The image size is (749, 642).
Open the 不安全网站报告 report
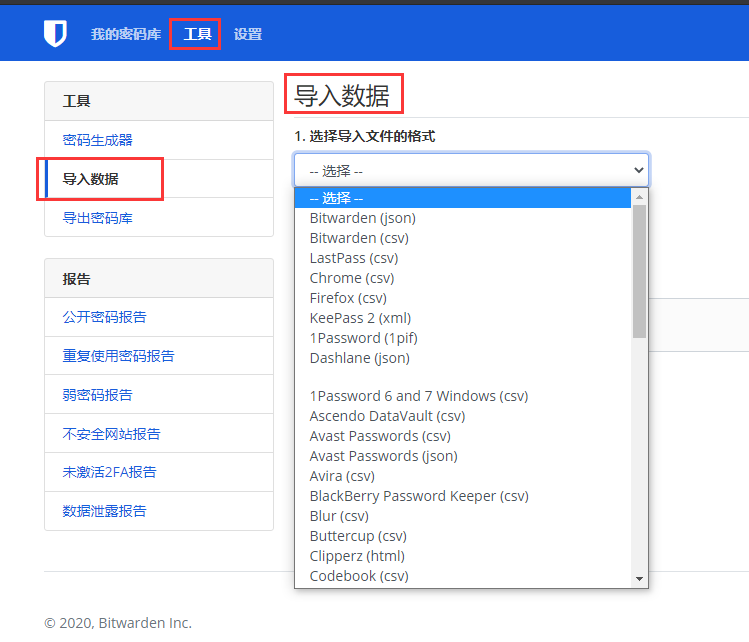(111, 434)
